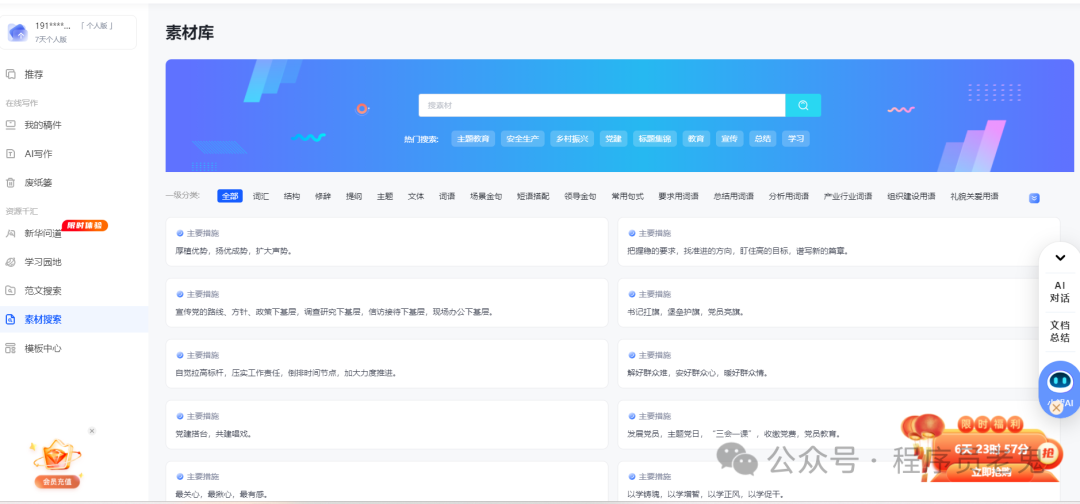Expand more categories with double-chevron button
This screenshot has width=1080, height=504.
click(x=1034, y=198)
